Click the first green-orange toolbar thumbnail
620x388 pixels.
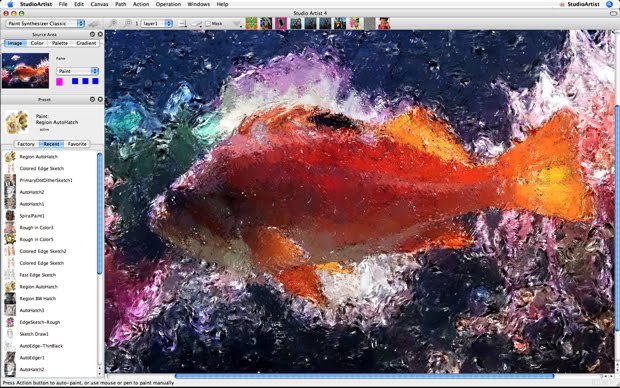(x=251, y=23)
